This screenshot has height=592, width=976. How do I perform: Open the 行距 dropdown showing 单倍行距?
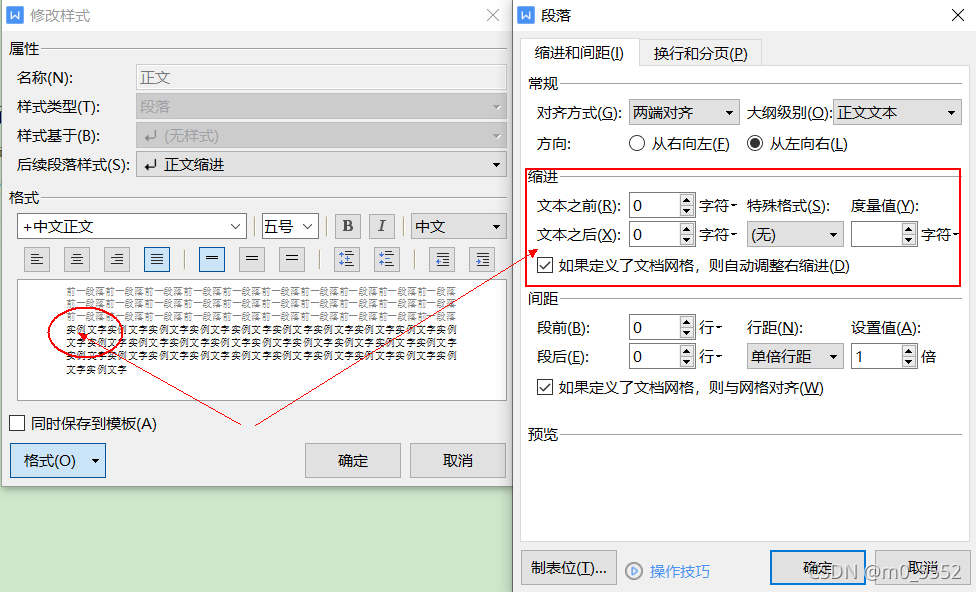[x=794, y=356]
